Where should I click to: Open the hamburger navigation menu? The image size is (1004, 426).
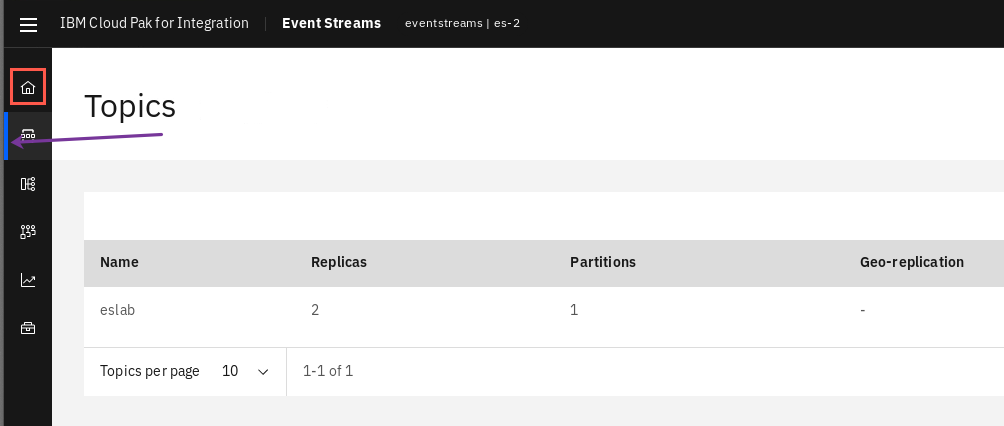[28, 24]
